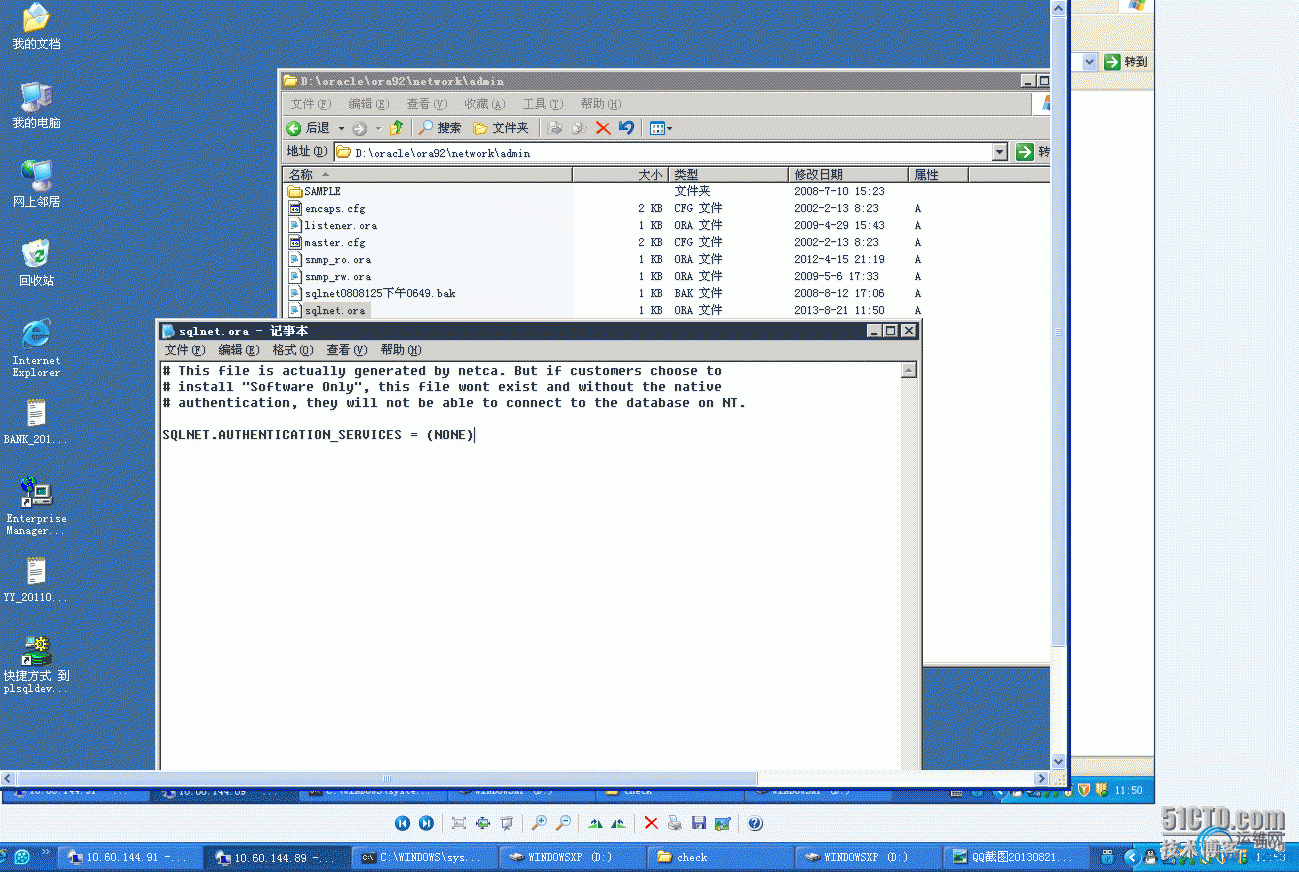Switch to C:\WINDOWS\sys command prompt on taskbar
Image resolution: width=1299 pixels, height=872 pixels.
pos(425,857)
